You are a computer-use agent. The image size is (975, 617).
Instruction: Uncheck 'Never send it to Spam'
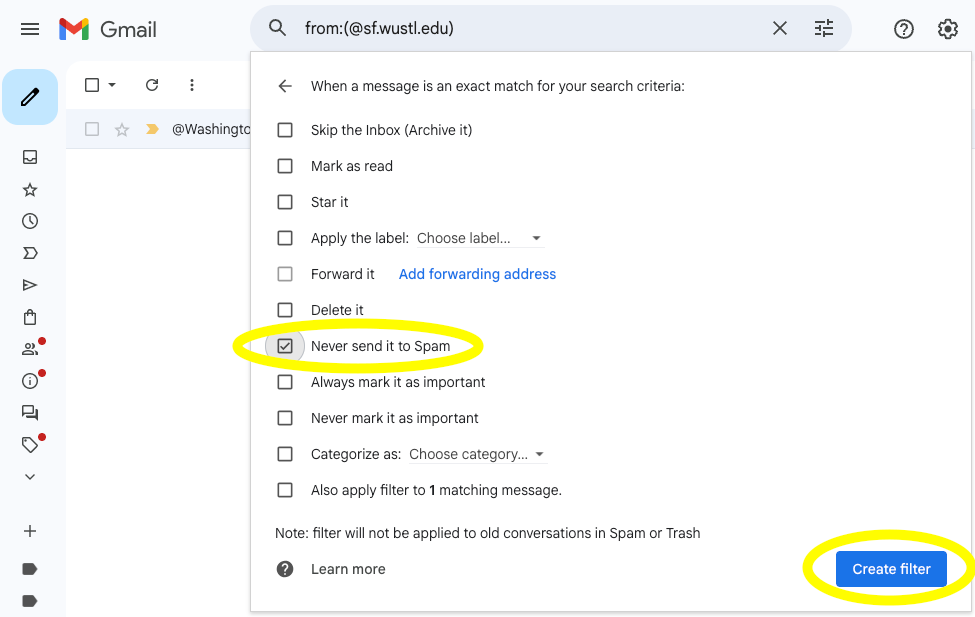[x=285, y=346]
